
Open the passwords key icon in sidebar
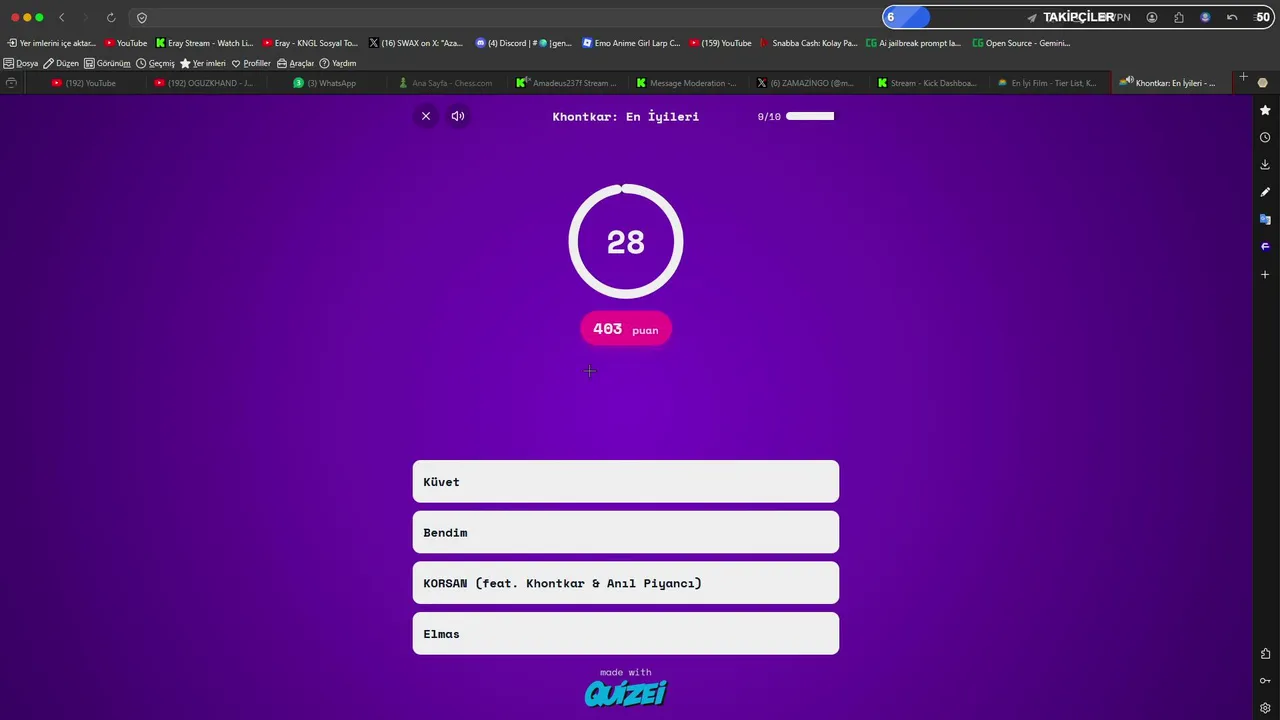1265,681
